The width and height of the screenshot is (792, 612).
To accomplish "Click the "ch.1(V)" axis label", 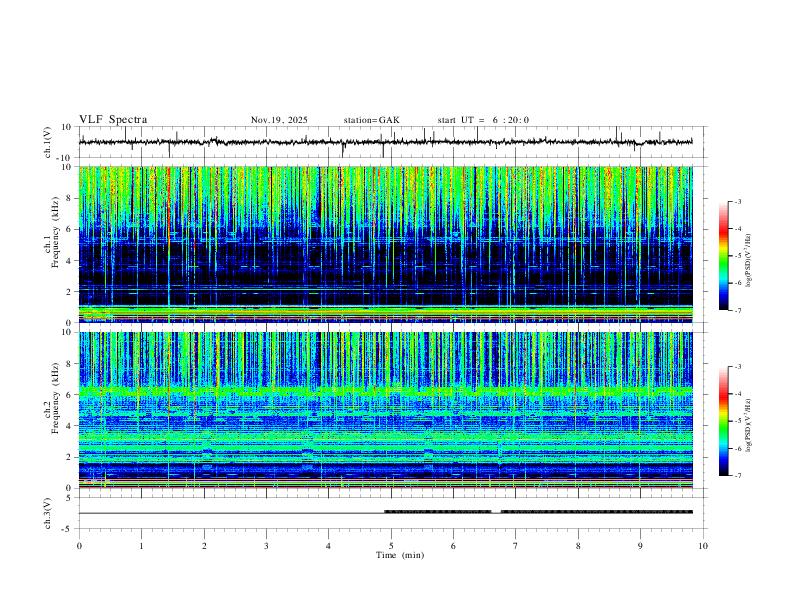I will coord(48,142).
